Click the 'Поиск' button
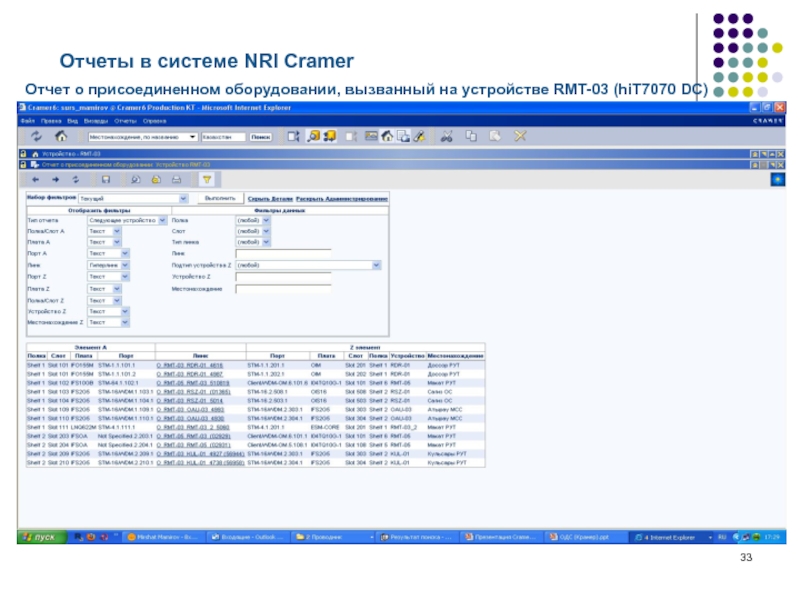The height and width of the screenshot is (600, 800). [261, 136]
